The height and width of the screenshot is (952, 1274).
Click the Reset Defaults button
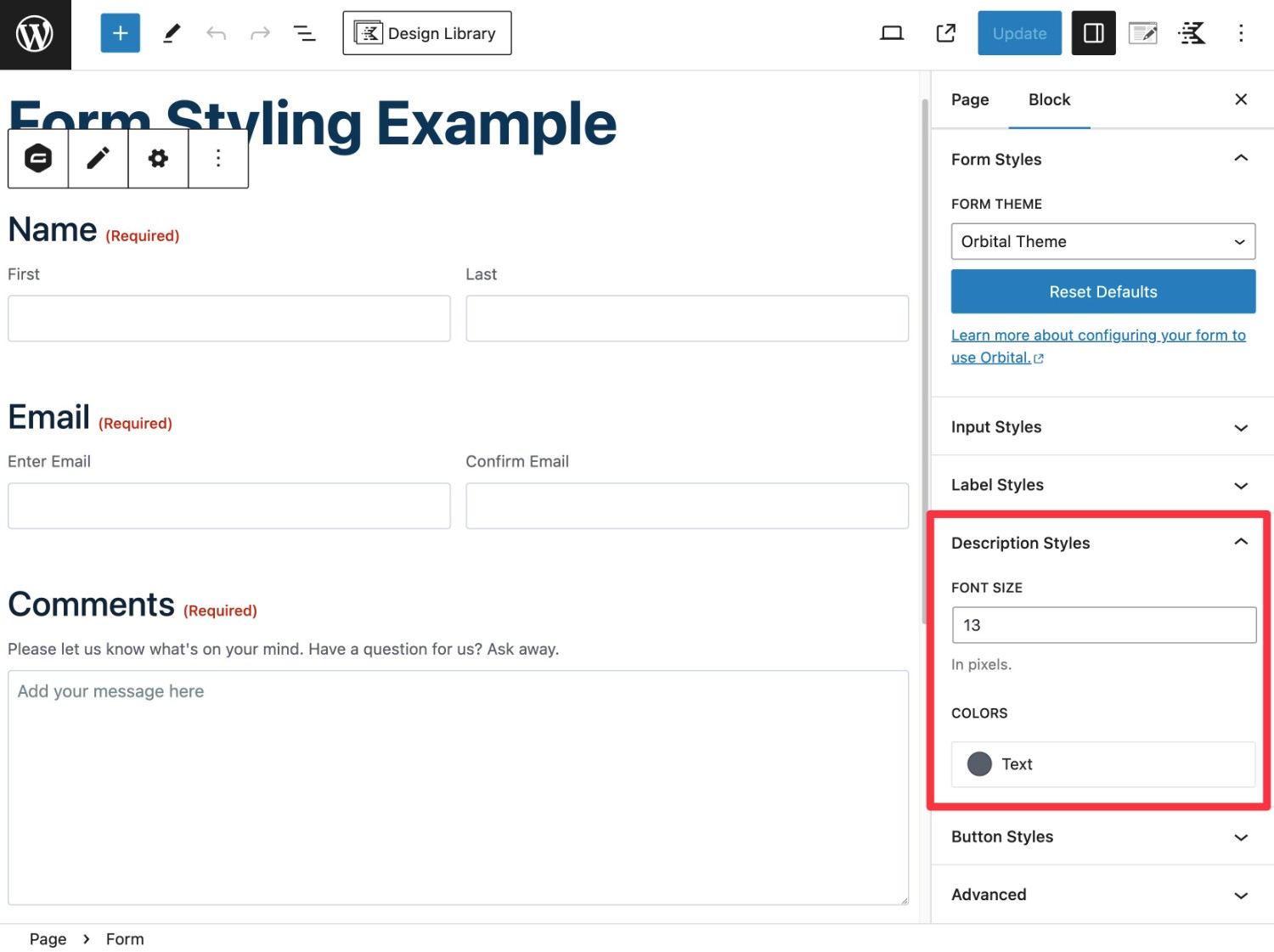pyautogui.click(x=1102, y=291)
